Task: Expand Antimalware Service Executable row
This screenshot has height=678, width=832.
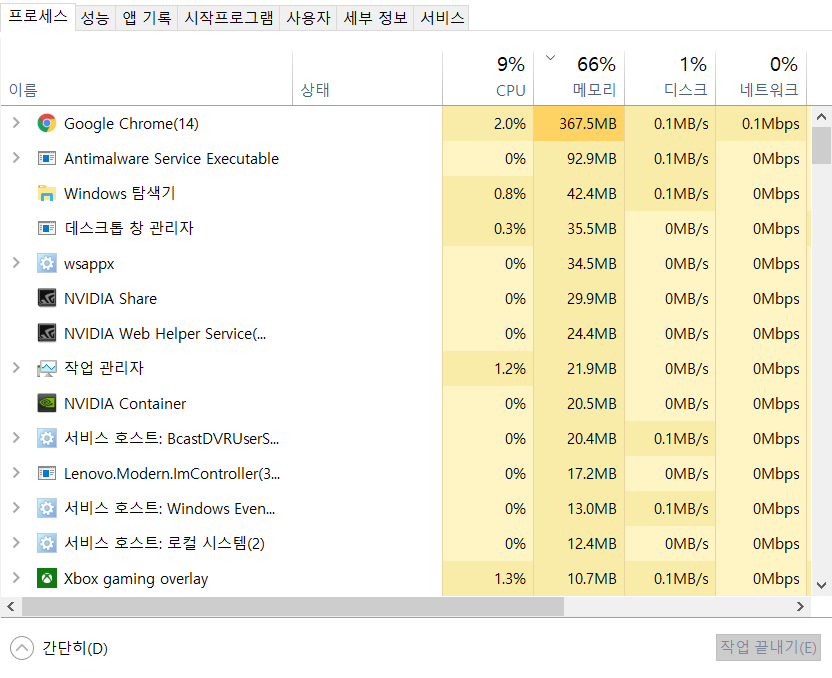Action: (x=16, y=158)
